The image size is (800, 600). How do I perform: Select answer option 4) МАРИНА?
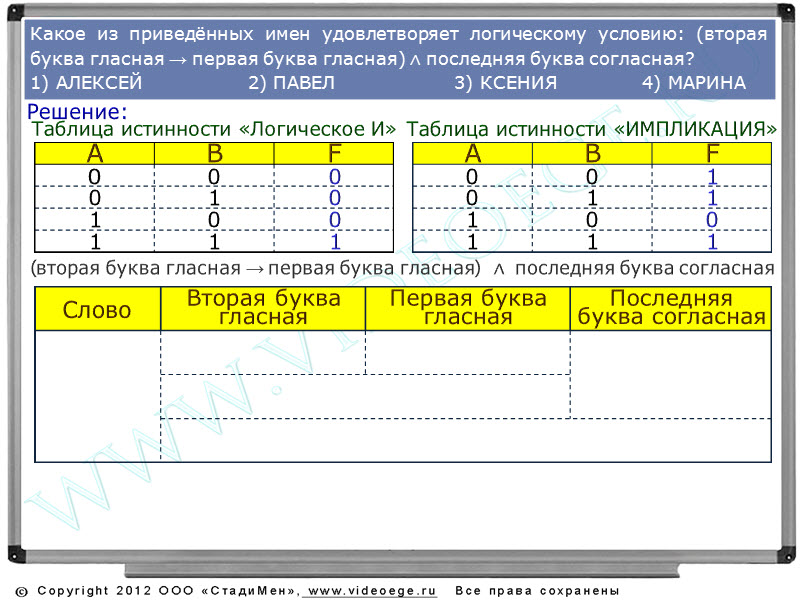[694, 83]
